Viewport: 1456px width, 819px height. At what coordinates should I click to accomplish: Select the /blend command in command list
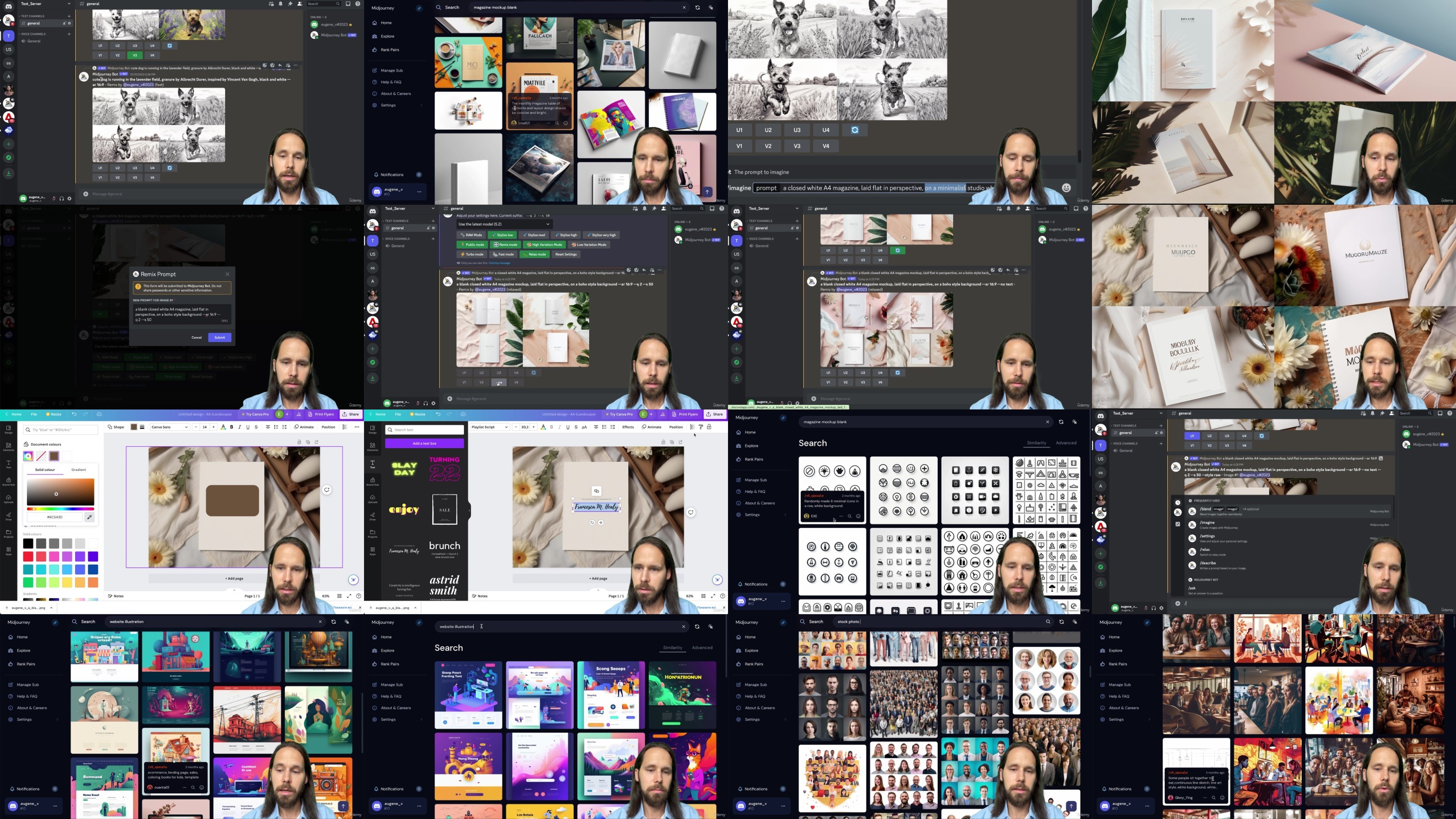pos(1289,511)
